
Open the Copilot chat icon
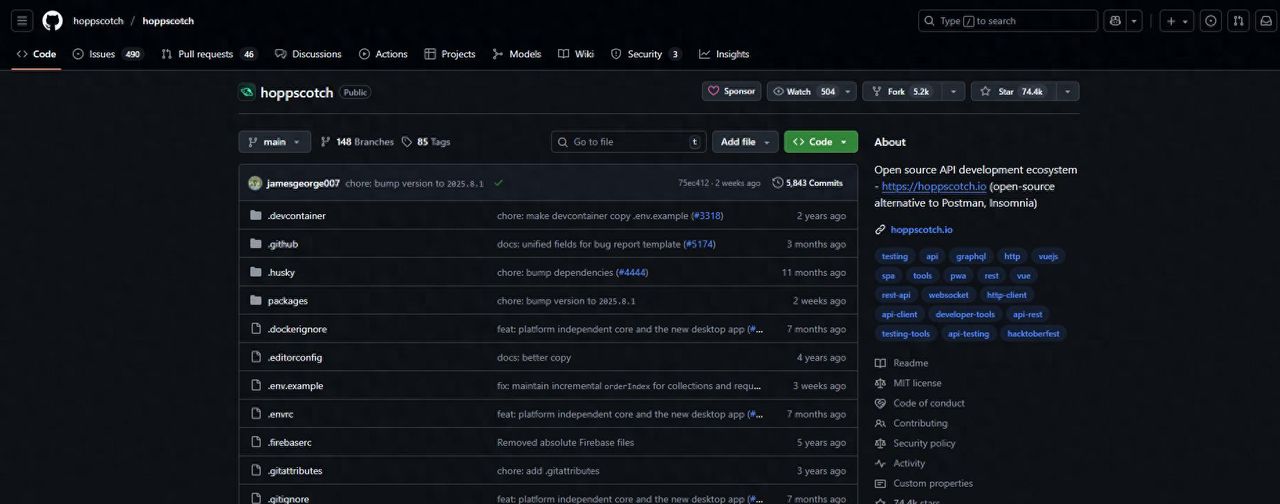point(1115,21)
